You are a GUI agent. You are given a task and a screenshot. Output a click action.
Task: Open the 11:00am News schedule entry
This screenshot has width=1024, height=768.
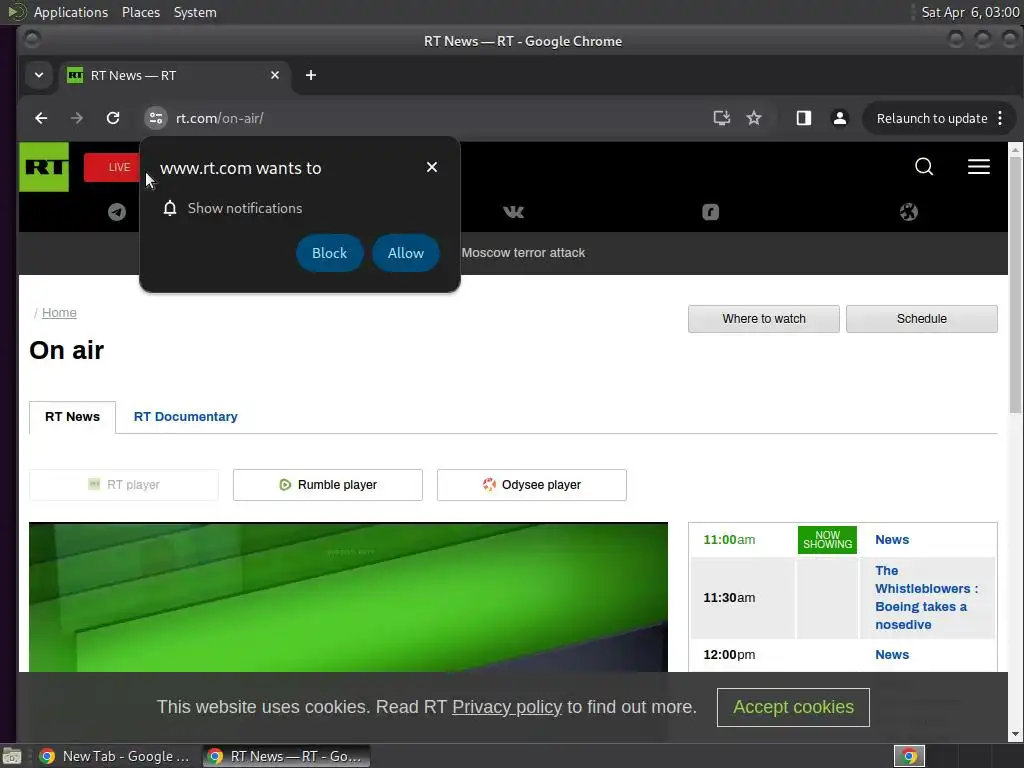pyautogui.click(x=891, y=539)
